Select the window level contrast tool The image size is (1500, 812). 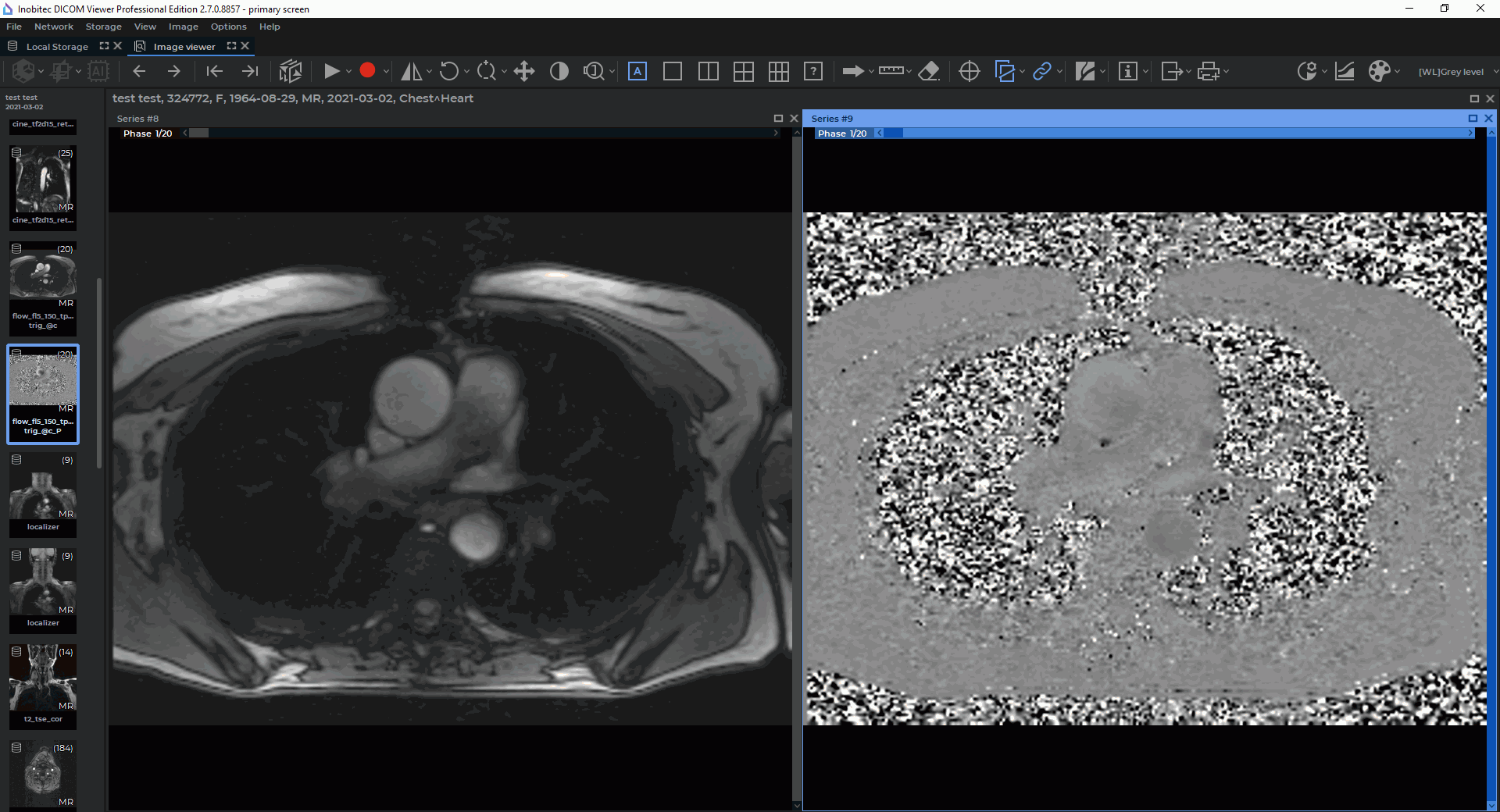(559, 71)
